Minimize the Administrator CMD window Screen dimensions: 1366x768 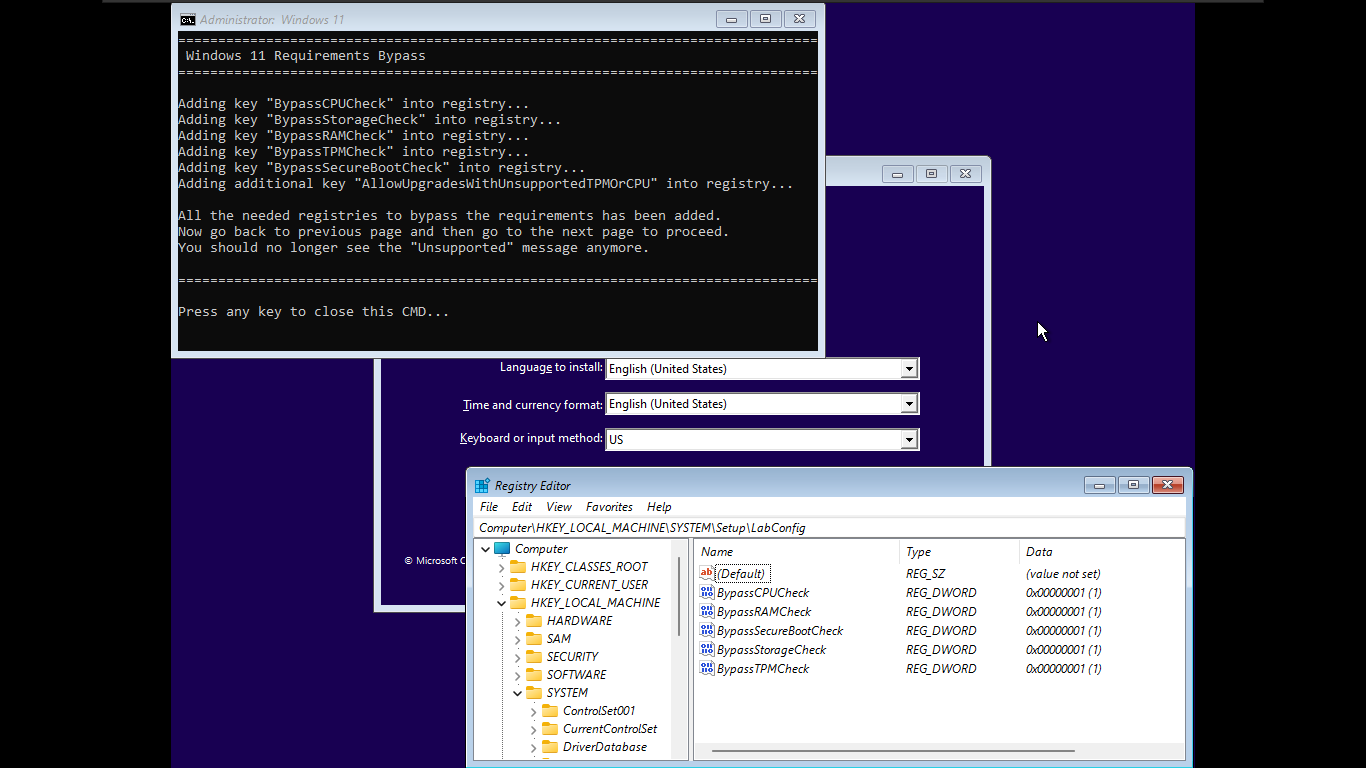point(732,19)
